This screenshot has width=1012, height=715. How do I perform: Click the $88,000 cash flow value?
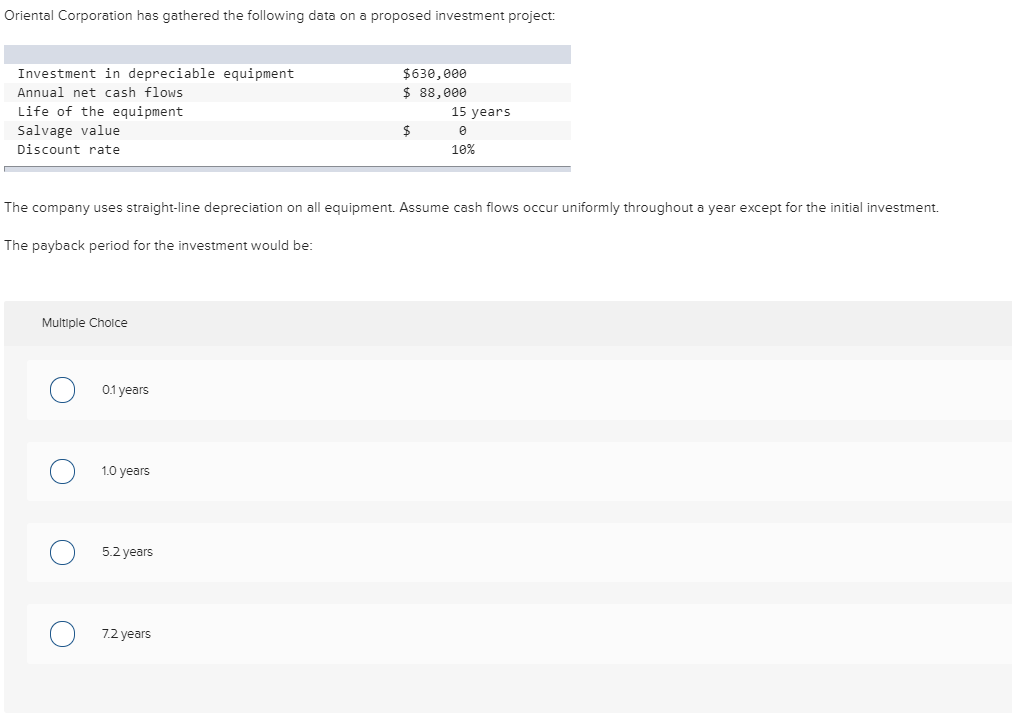[434, 92]
